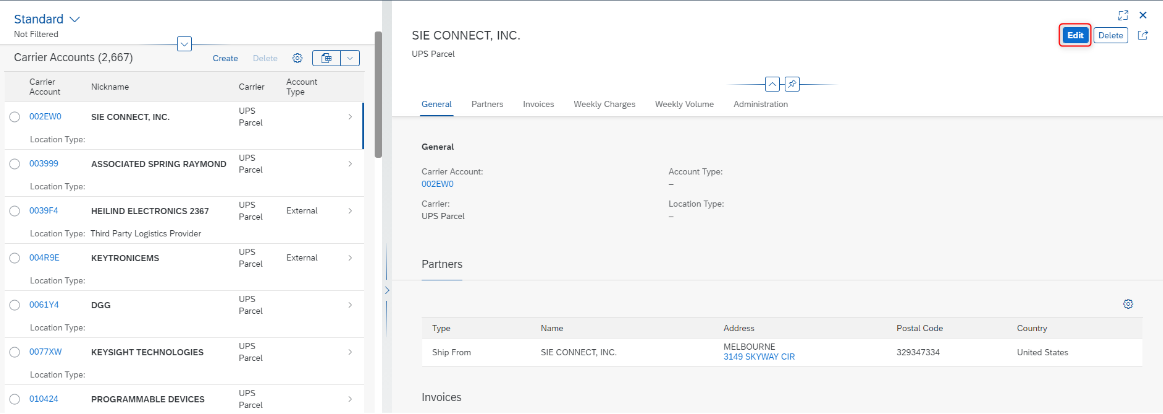Screen dimensions: 1163x414
Task: Expand the filter header above Carrier Accounts
Action: point(185,44)
